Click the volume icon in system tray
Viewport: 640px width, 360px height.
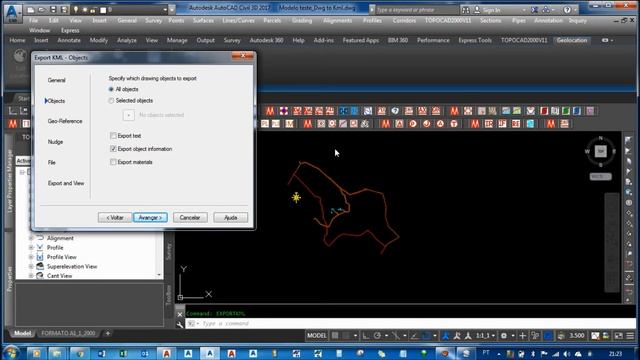[x=567, y=354]
